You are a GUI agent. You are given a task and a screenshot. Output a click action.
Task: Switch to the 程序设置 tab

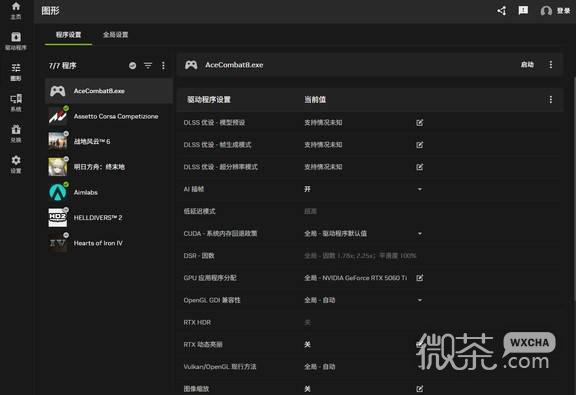pos(68,35)
